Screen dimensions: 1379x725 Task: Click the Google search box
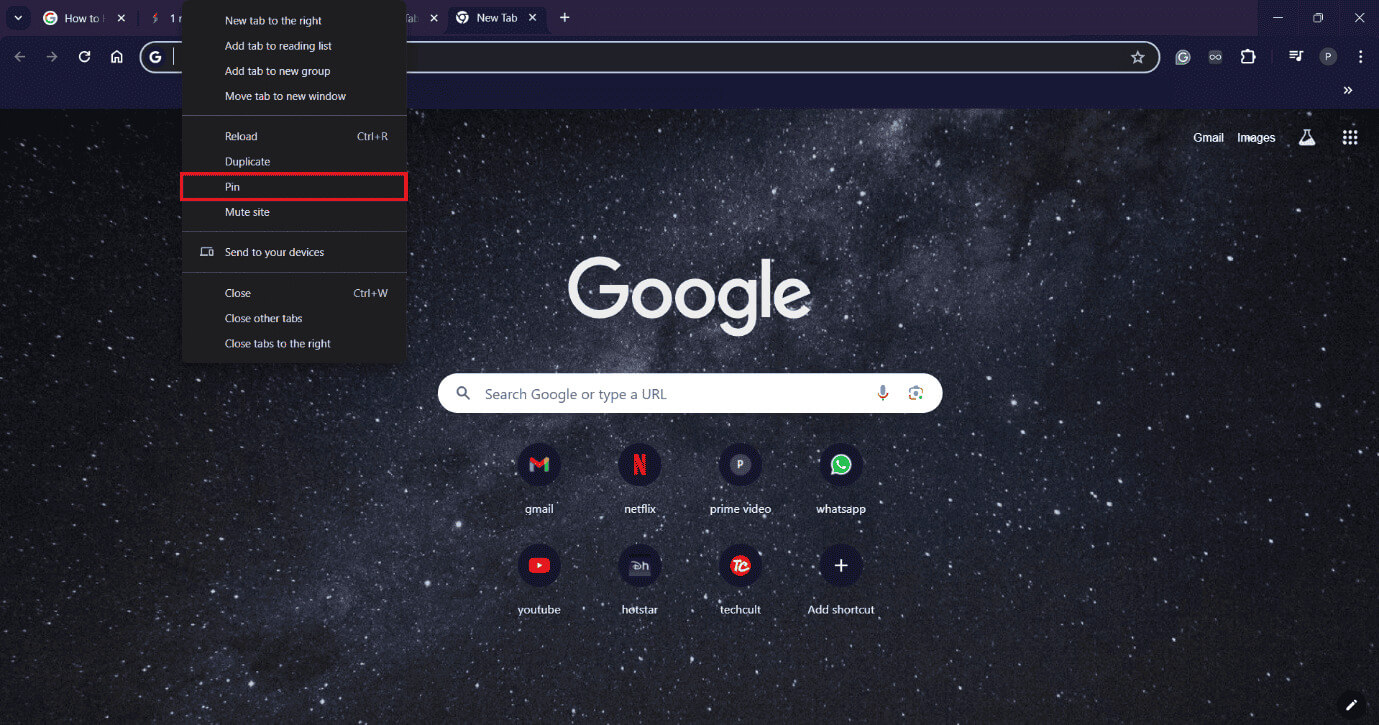(690, 393)
